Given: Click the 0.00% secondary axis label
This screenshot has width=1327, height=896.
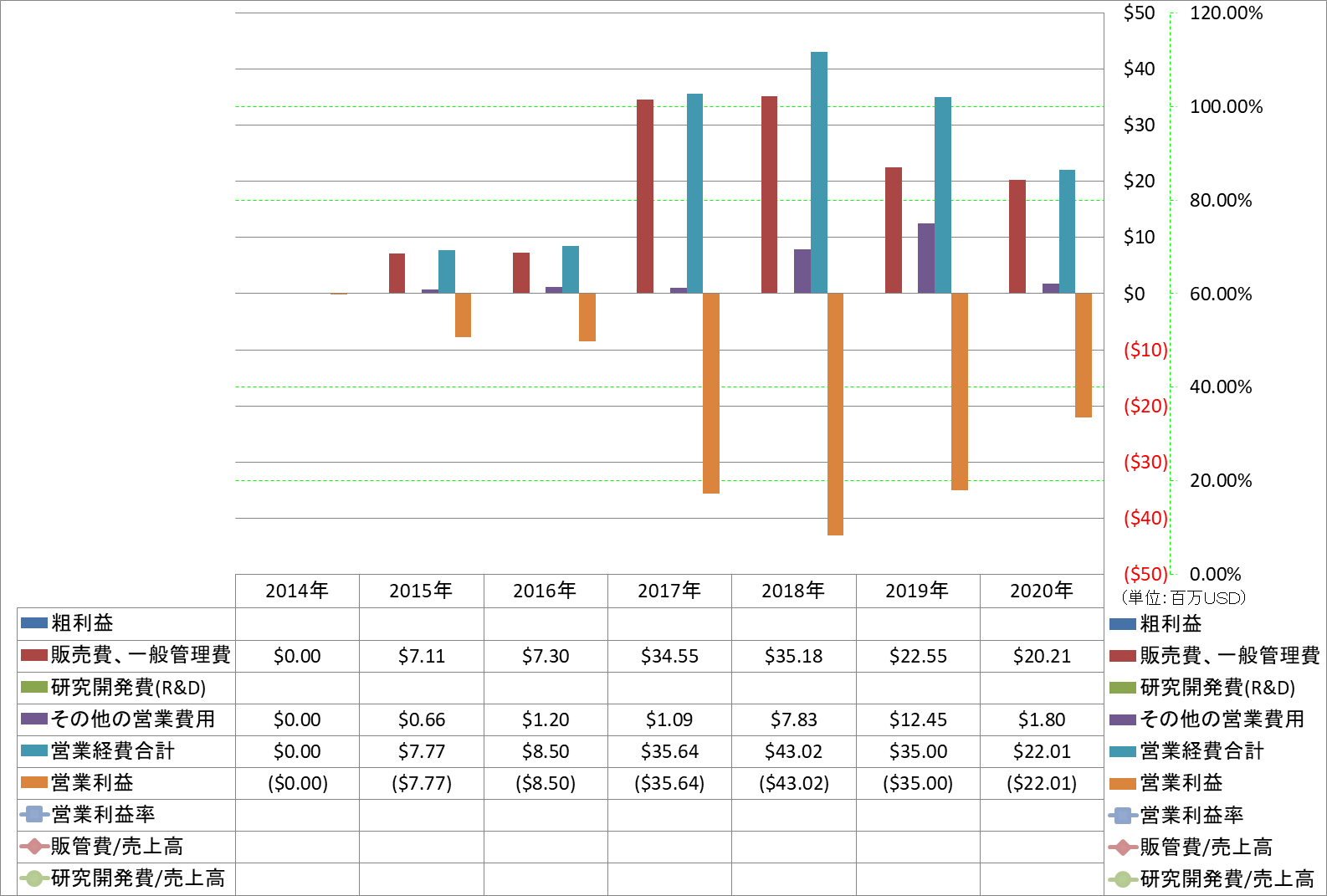Looking at the screenshot, I should point(1216,574).
